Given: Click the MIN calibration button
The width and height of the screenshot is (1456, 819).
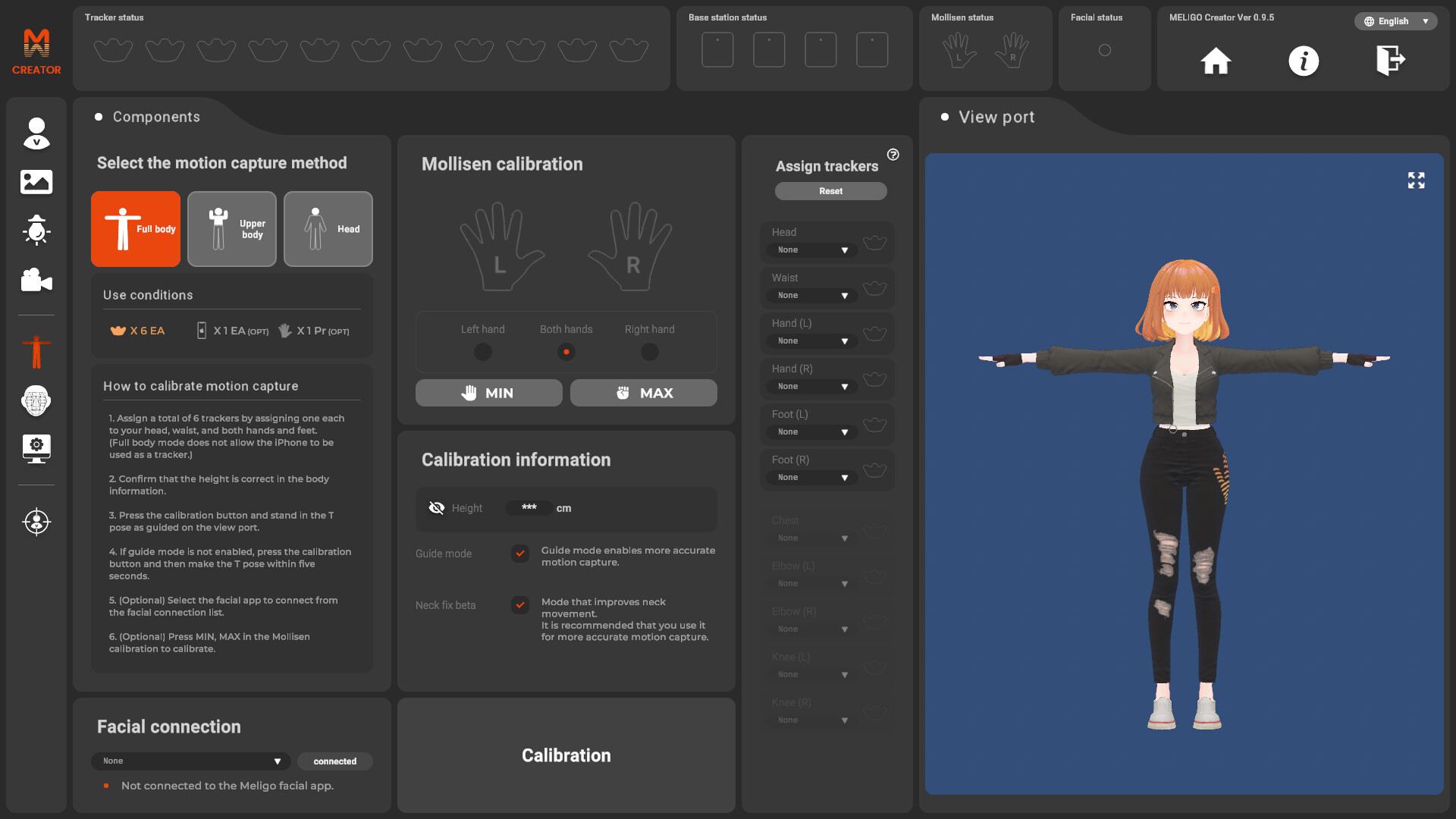Looking at the screenshot, I should pyautogui.click(x=488, y=392).
